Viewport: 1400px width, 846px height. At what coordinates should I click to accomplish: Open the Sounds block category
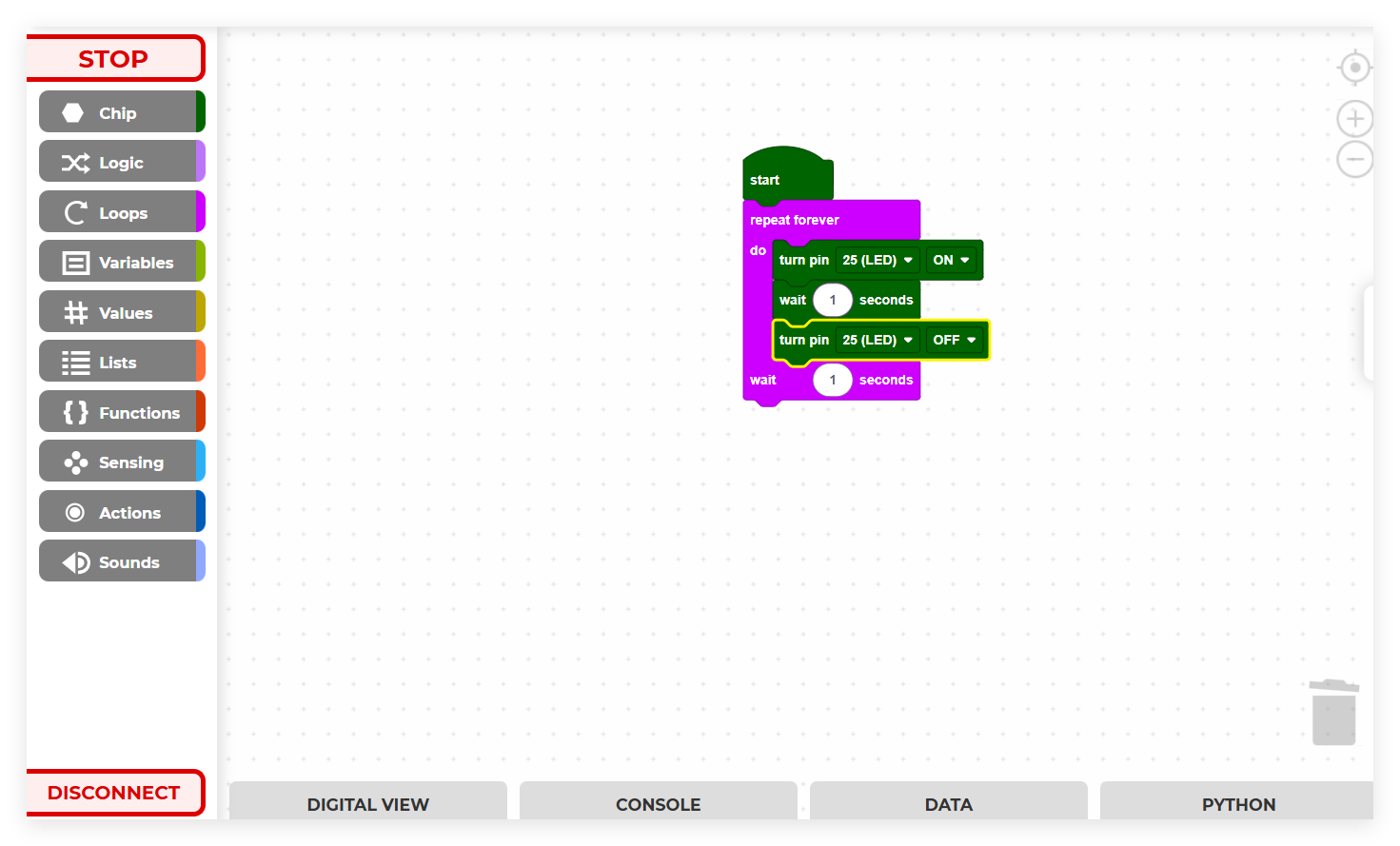pyautogui.click(x=122, y=561)
